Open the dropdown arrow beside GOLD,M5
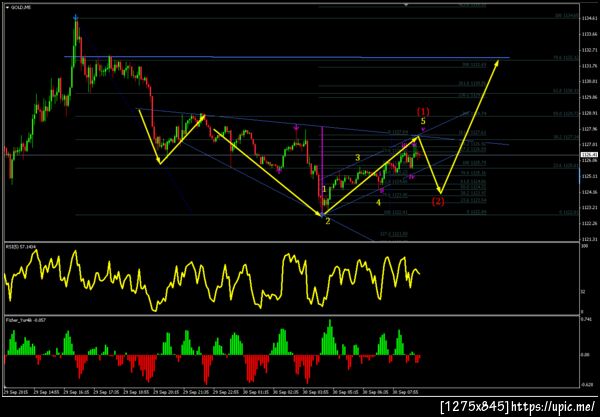This screenshot has width=600, height=417. 7,7
